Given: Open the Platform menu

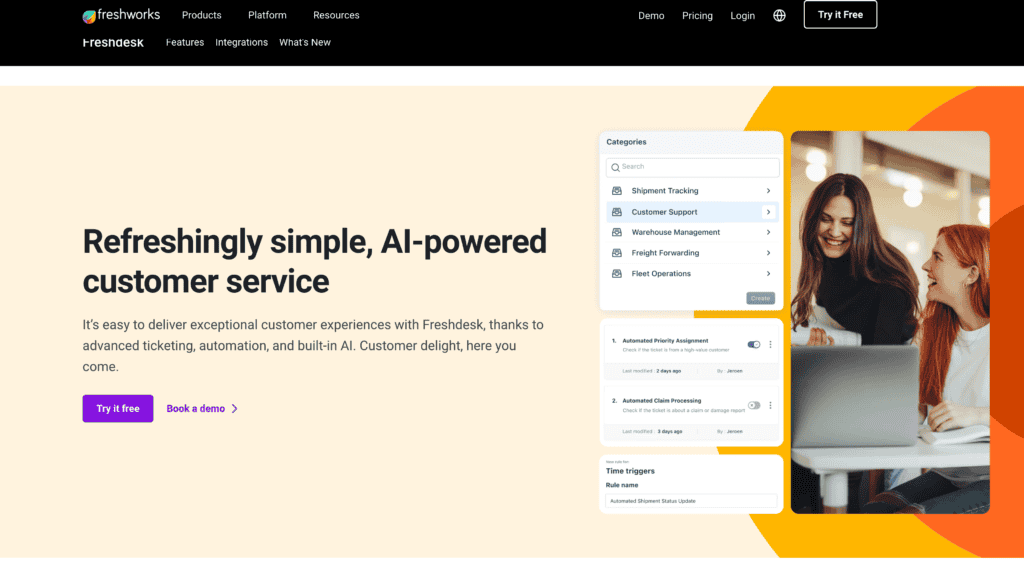Looking at the screenshot, I should (x=267, y=15).
